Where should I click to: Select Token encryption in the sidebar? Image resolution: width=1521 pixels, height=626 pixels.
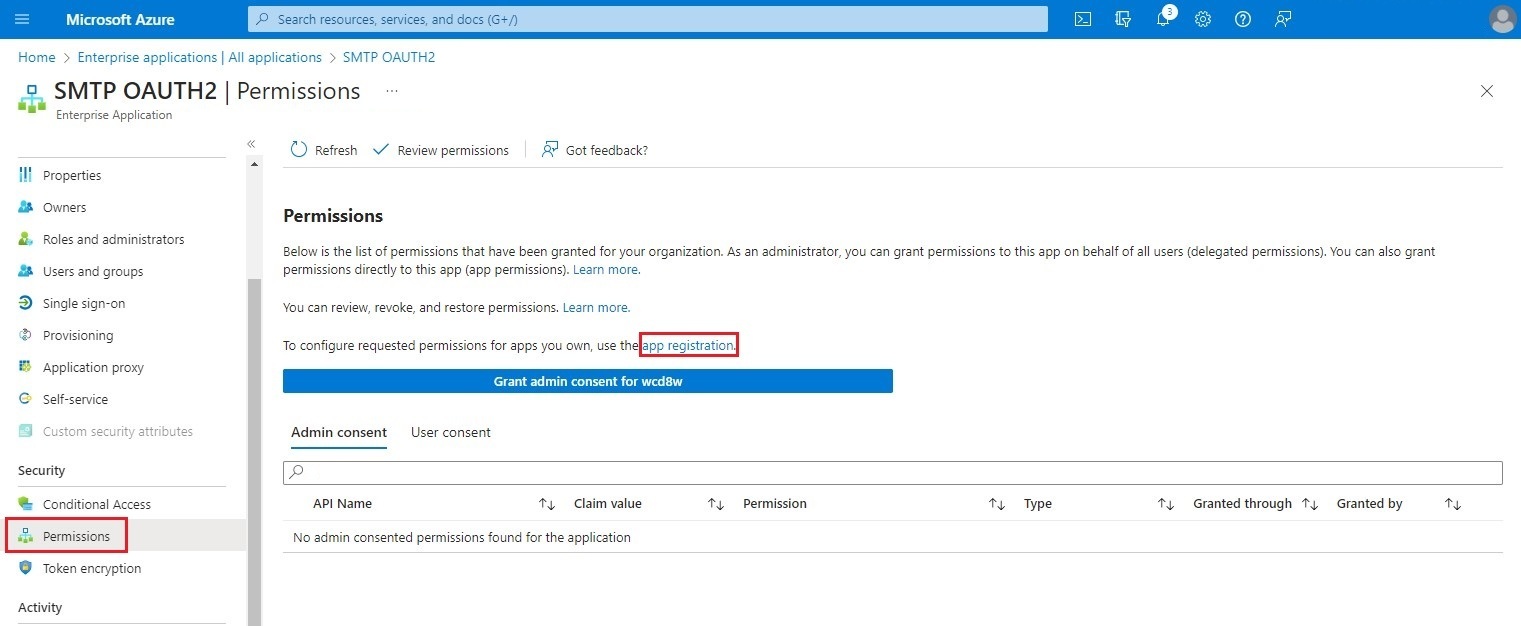coord(91,568)
